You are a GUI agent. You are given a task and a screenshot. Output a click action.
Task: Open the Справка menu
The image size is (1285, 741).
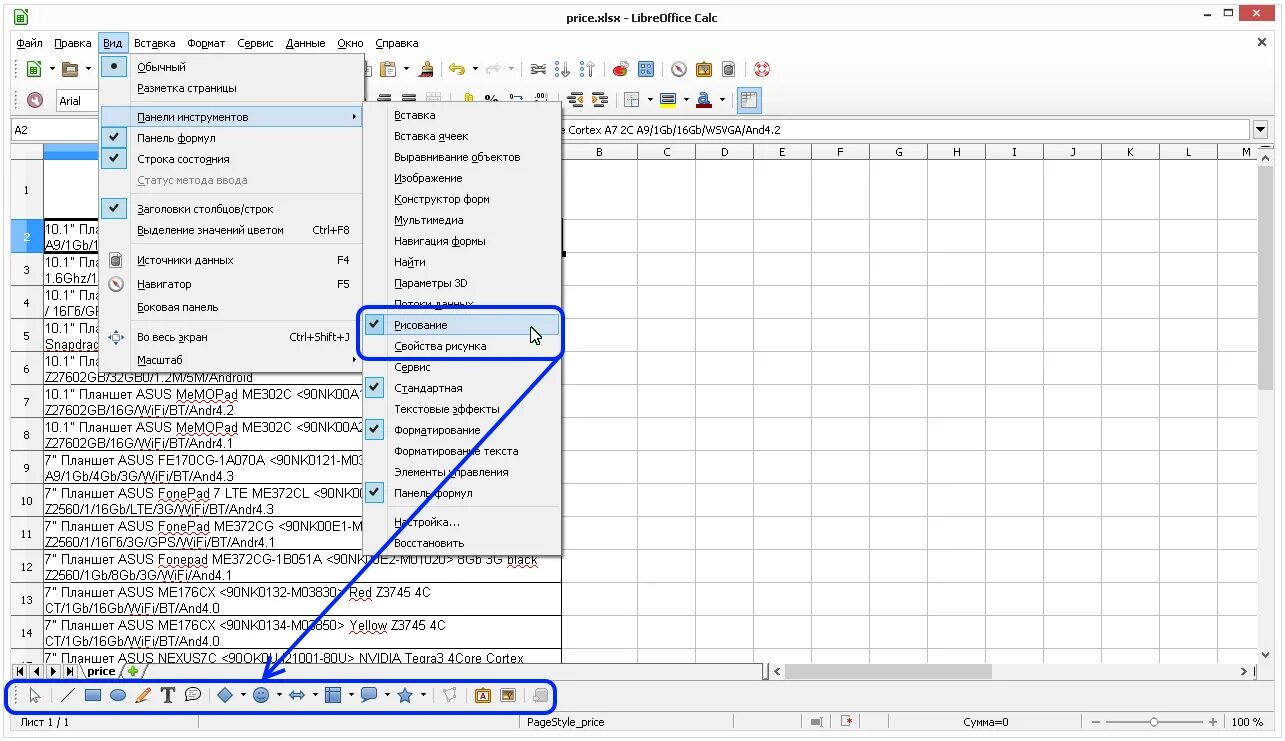click(x=397, y=43)
